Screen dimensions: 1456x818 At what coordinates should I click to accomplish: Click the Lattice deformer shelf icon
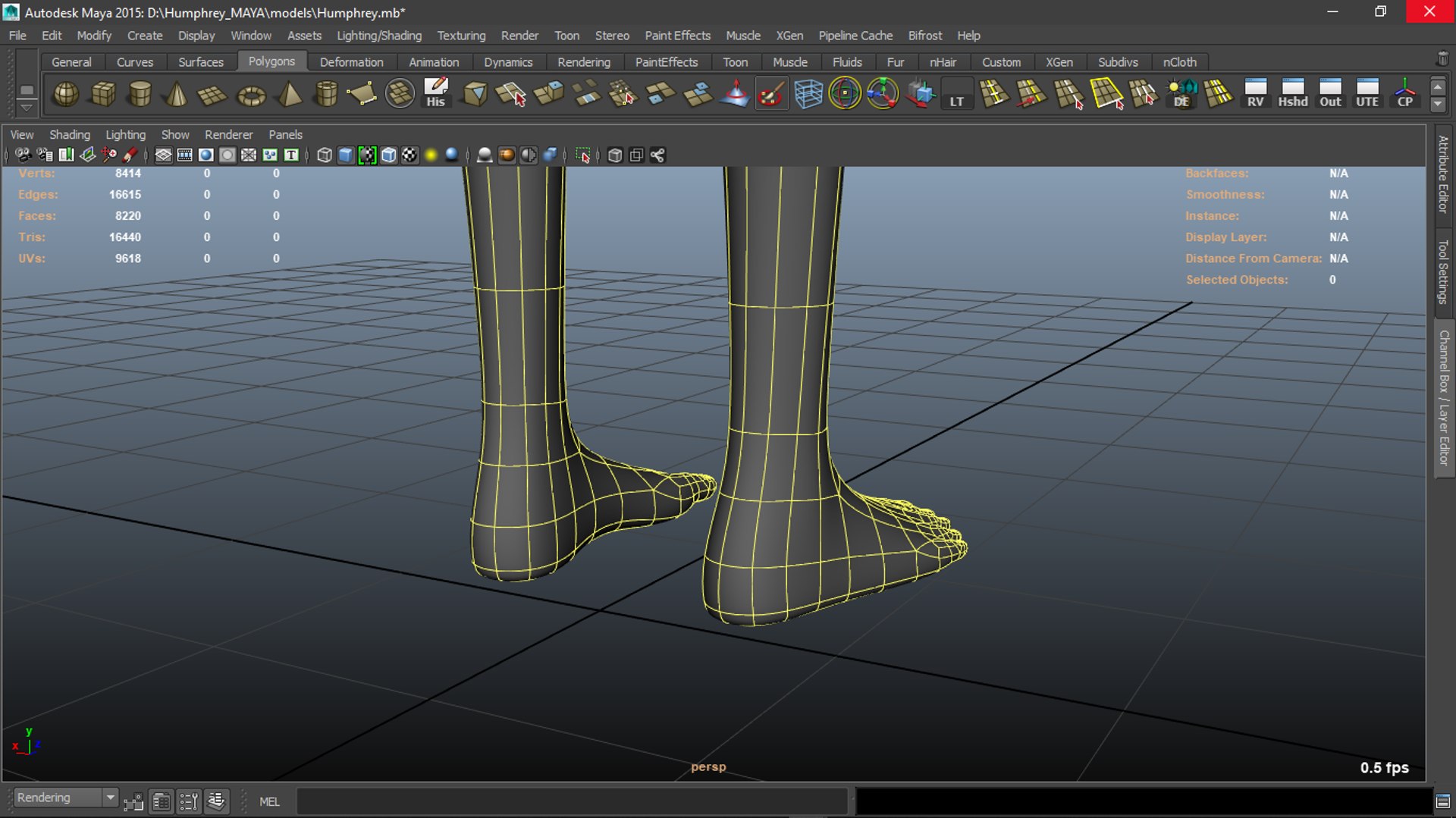pos(808,94)
